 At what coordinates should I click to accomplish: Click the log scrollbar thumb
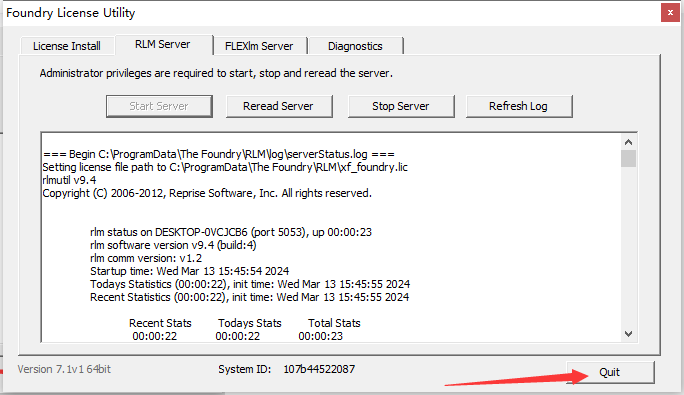tap(629, 158)
